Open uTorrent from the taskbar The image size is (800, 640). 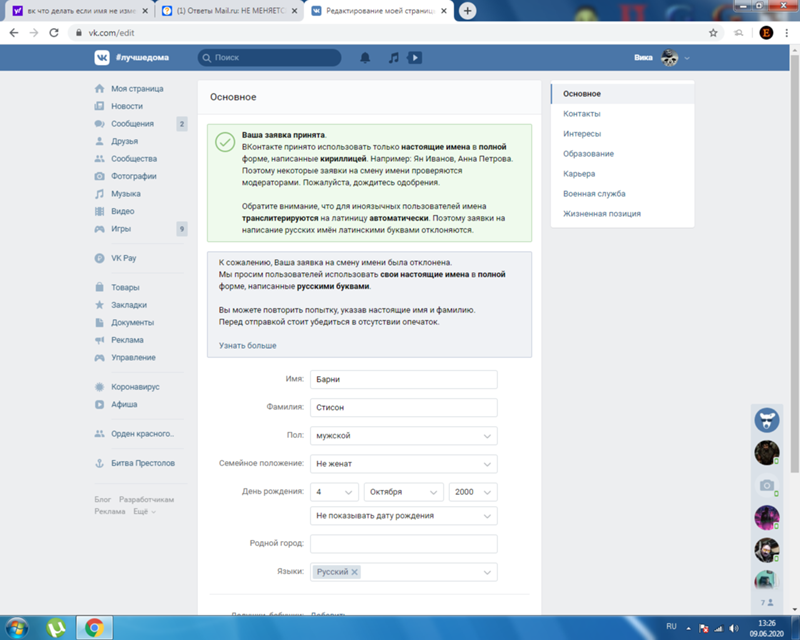tap(56, 627)
